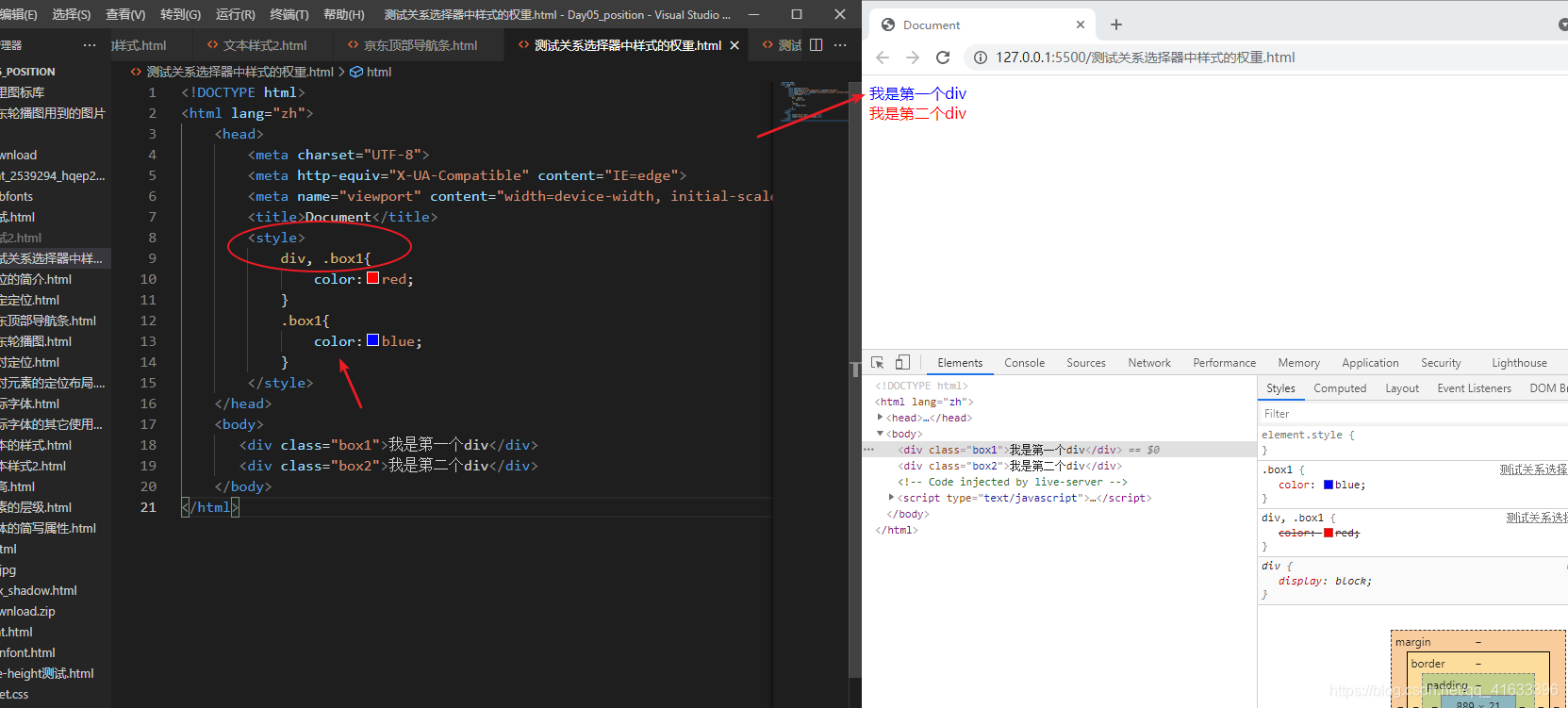This screenshot has width=1568, height=708.
Task: Open the DevTools Console tab
Action: (x=1024, y=363)
